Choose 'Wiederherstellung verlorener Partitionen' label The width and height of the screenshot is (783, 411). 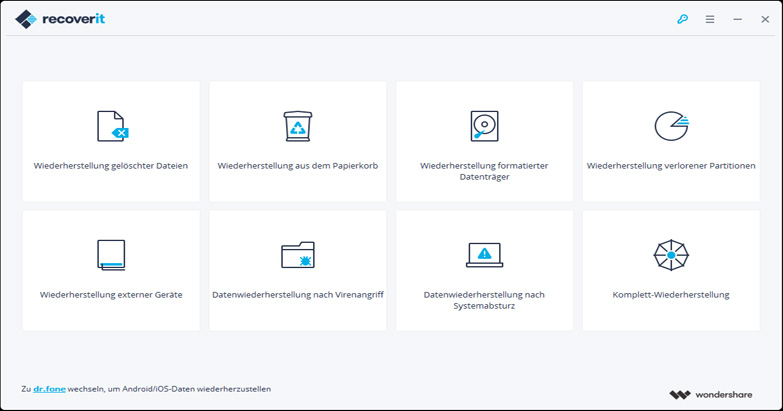point(671,166)
